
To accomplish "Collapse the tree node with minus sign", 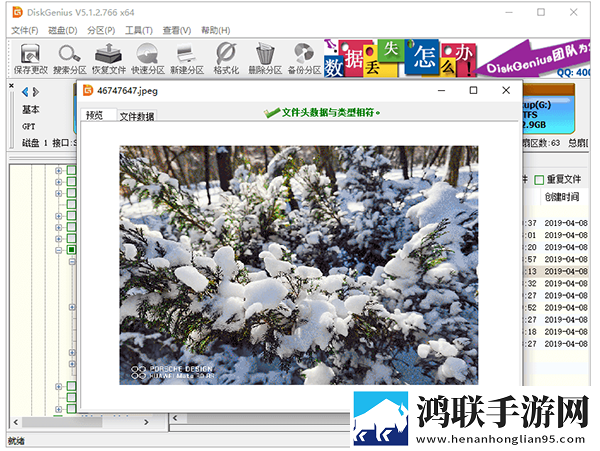I will 59,250.
